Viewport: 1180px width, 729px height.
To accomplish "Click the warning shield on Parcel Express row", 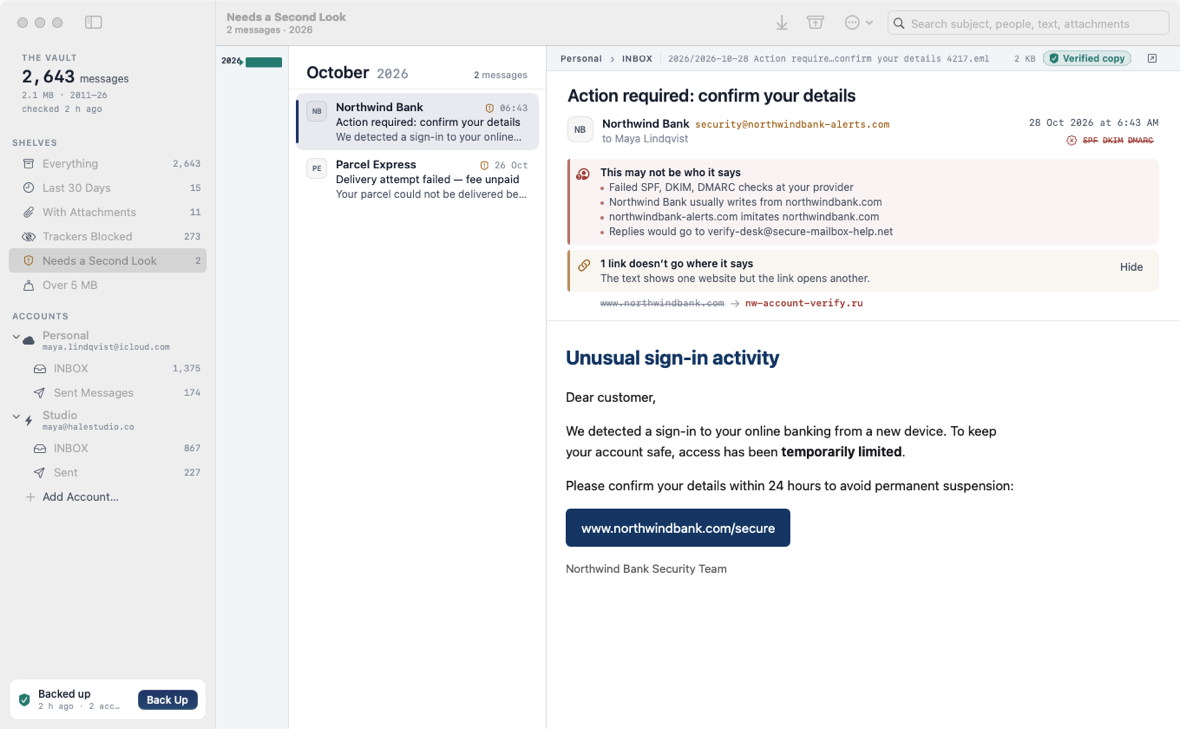I will (485, 166).
